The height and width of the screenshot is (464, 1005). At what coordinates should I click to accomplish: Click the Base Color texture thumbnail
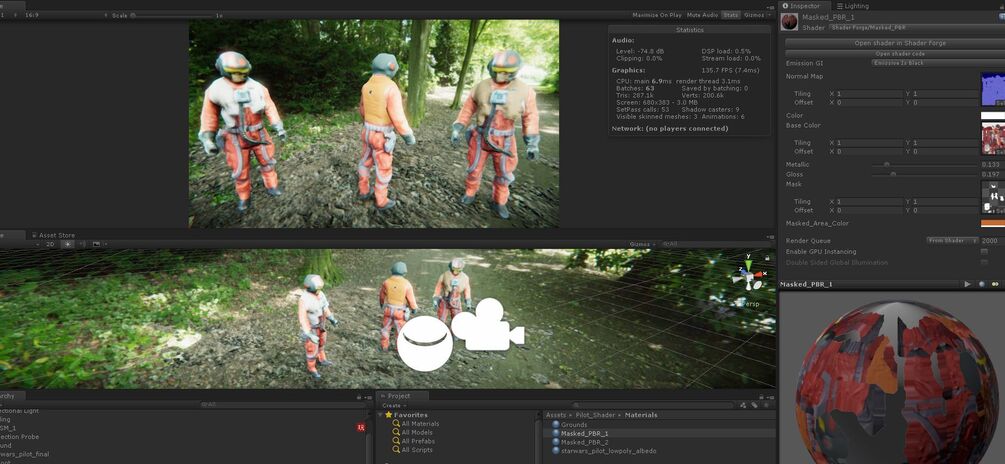click(993, 138)
